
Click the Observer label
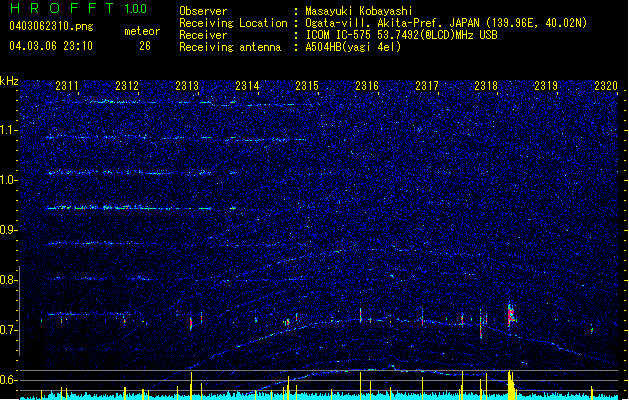203,11
